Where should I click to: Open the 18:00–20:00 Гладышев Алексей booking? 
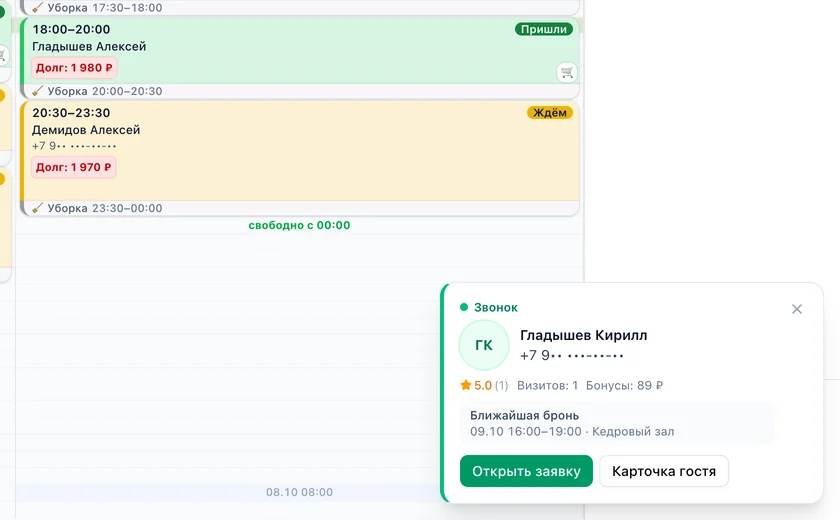(x=300, y=51)
